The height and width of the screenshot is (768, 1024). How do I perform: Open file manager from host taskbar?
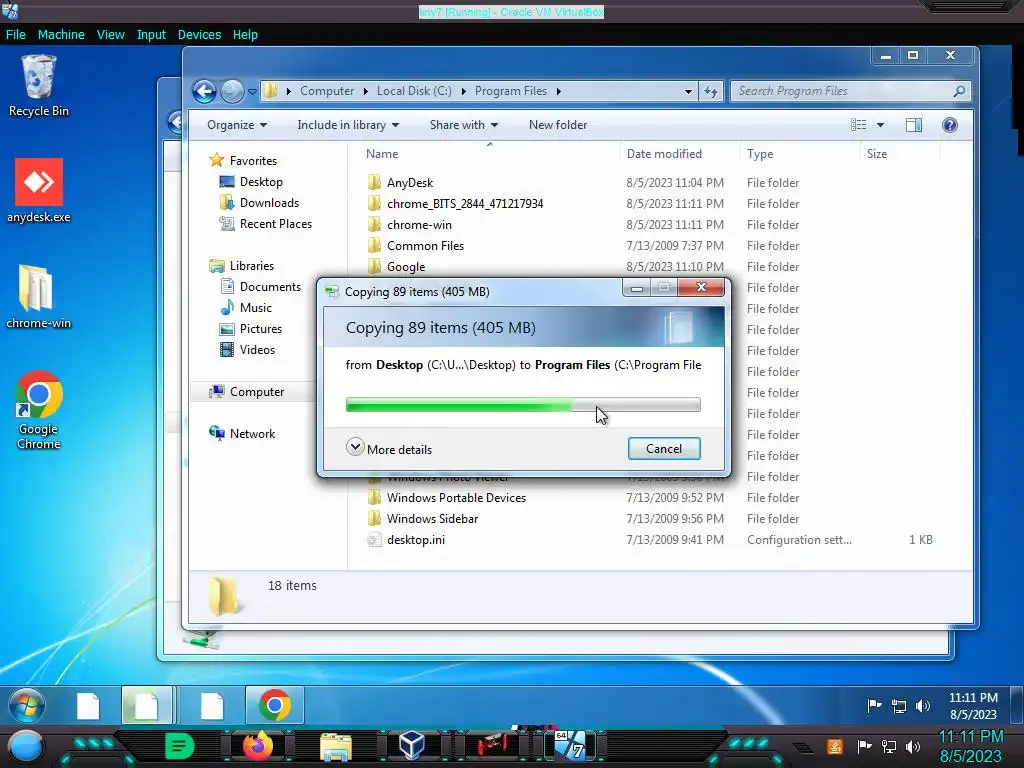pos(336,746)
